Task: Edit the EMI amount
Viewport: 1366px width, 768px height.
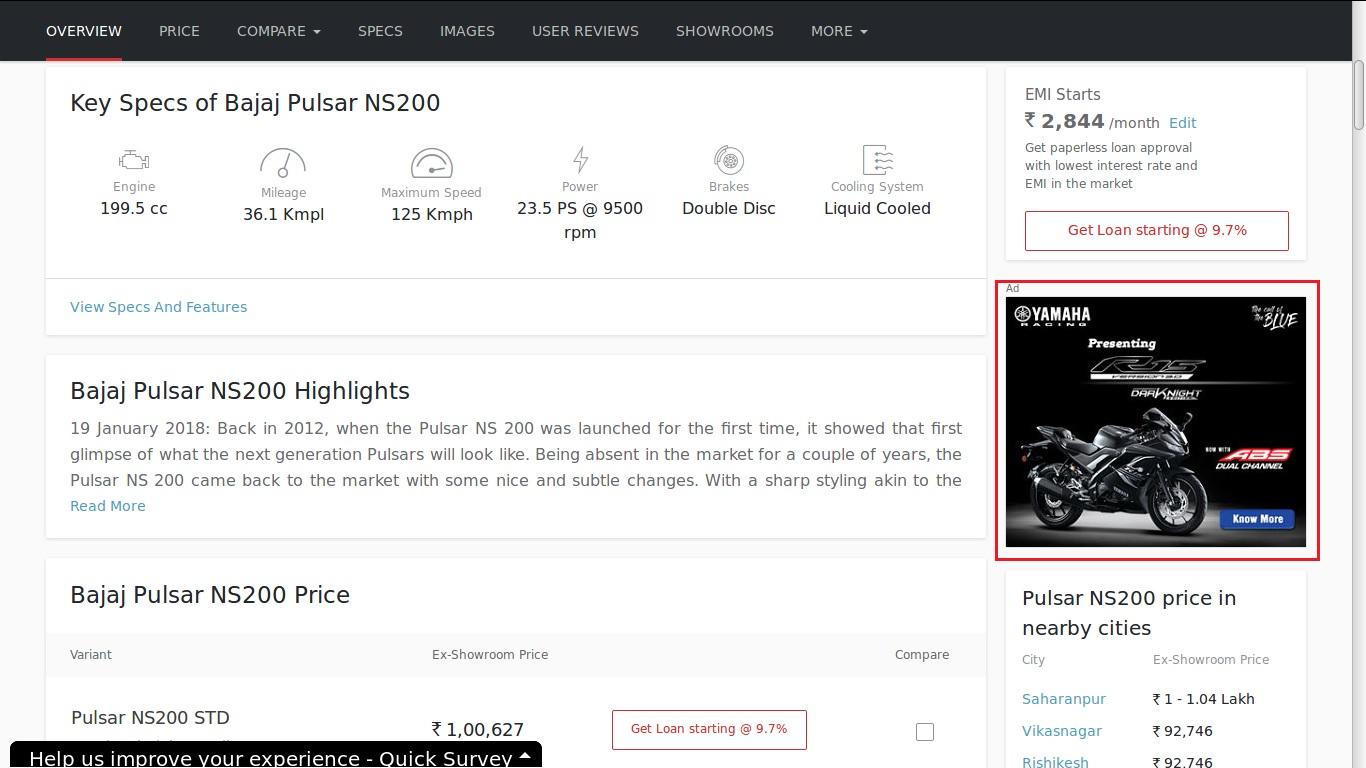Action: (1183, 123)
